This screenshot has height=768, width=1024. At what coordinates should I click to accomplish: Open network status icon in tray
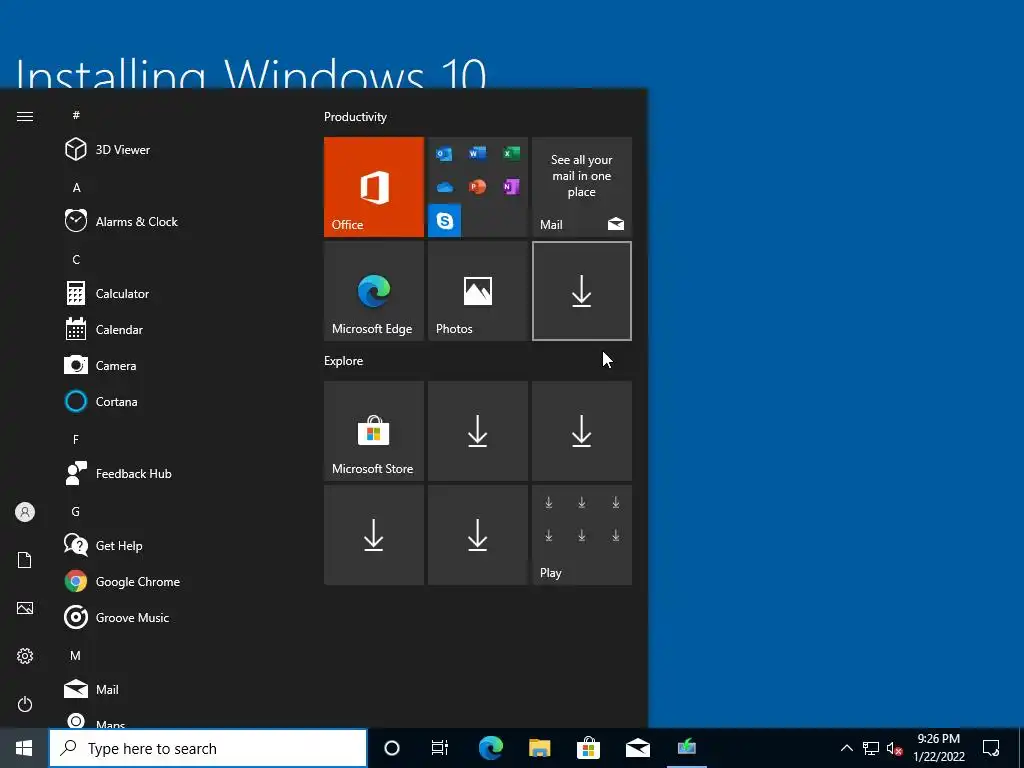[871, 748]
